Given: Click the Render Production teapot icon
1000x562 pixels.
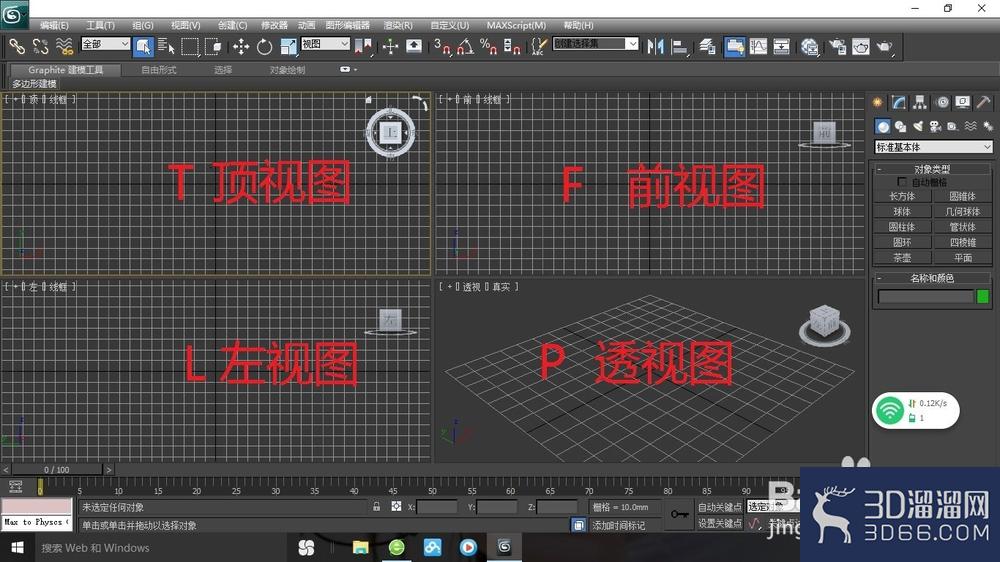Looking at the screenshot, I should click(x=885, y=46).
